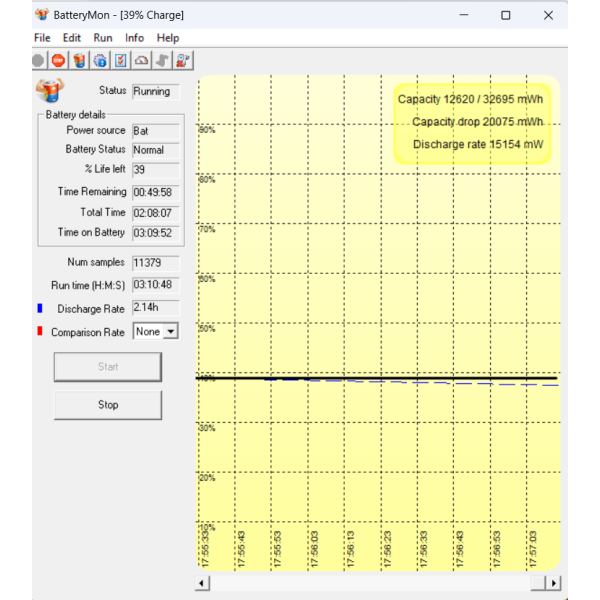Click the blue Discharge Rate color marker

point(40,308)
